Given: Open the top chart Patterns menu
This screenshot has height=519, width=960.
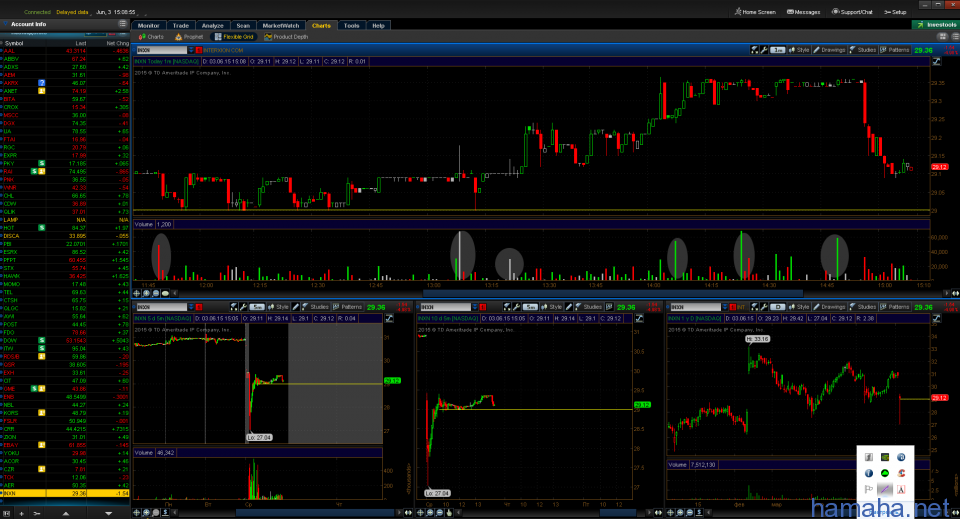Looking at the screenshot, I should 895,50.
